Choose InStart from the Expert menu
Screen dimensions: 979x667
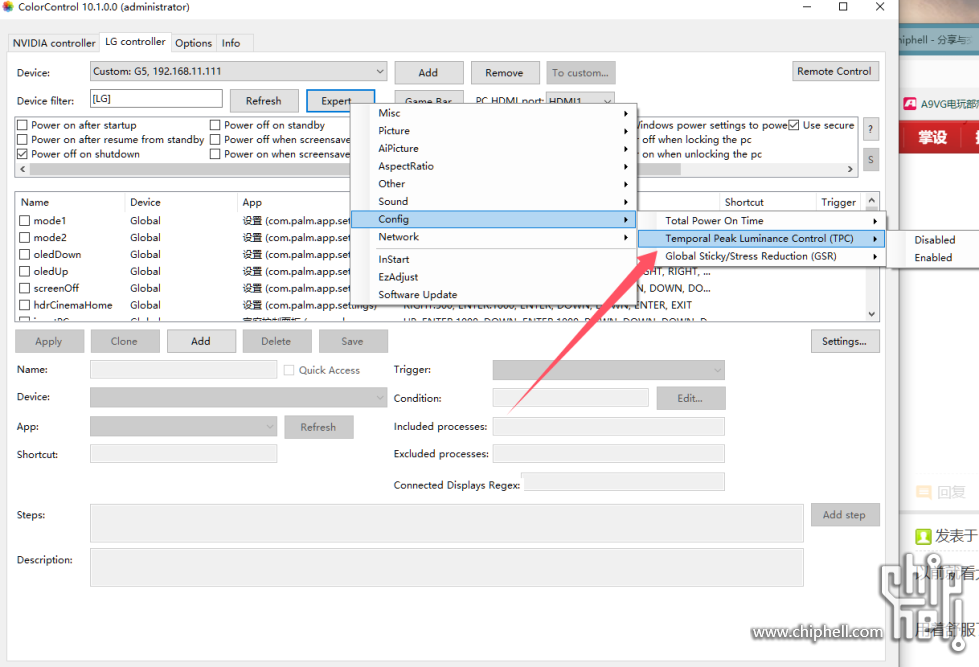point(493,259)
